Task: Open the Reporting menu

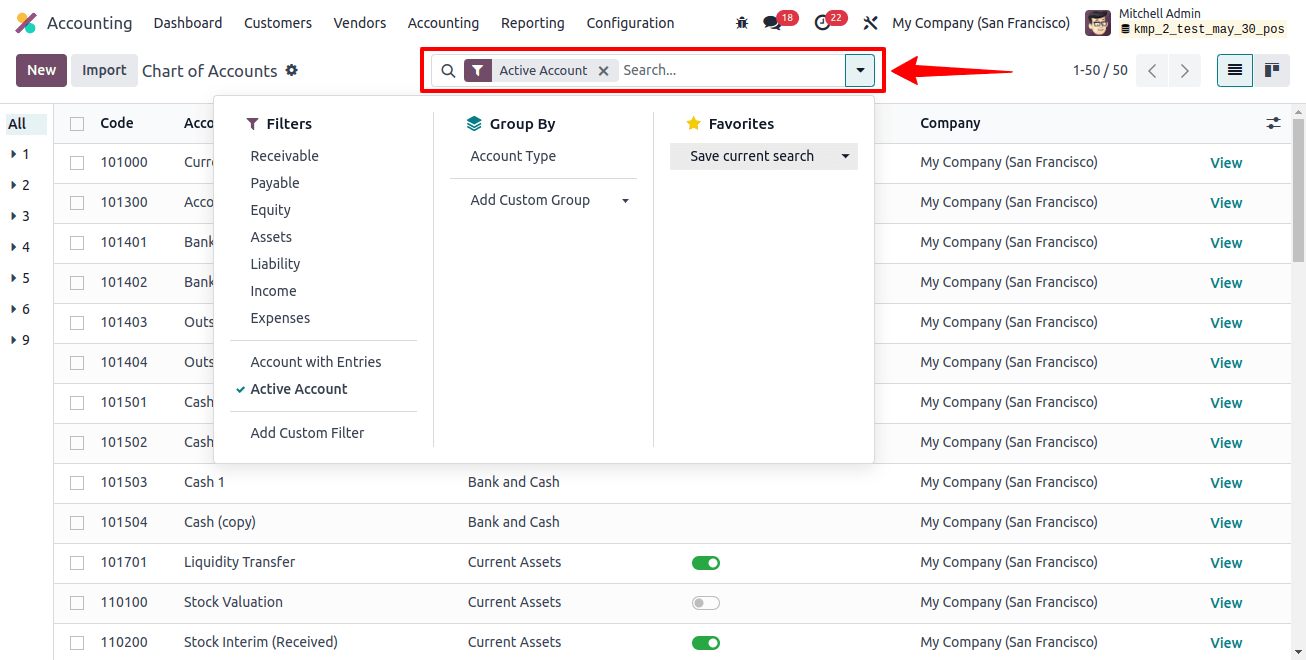Action: [x=533, y=23]
